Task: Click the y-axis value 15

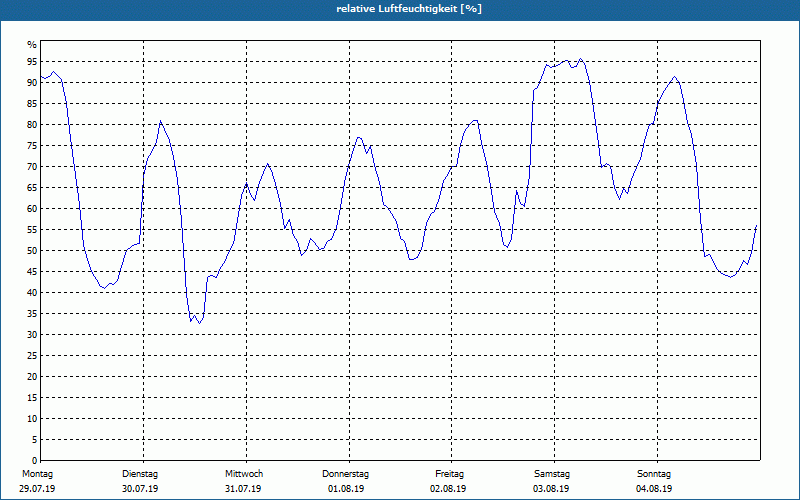Action: 32,397
